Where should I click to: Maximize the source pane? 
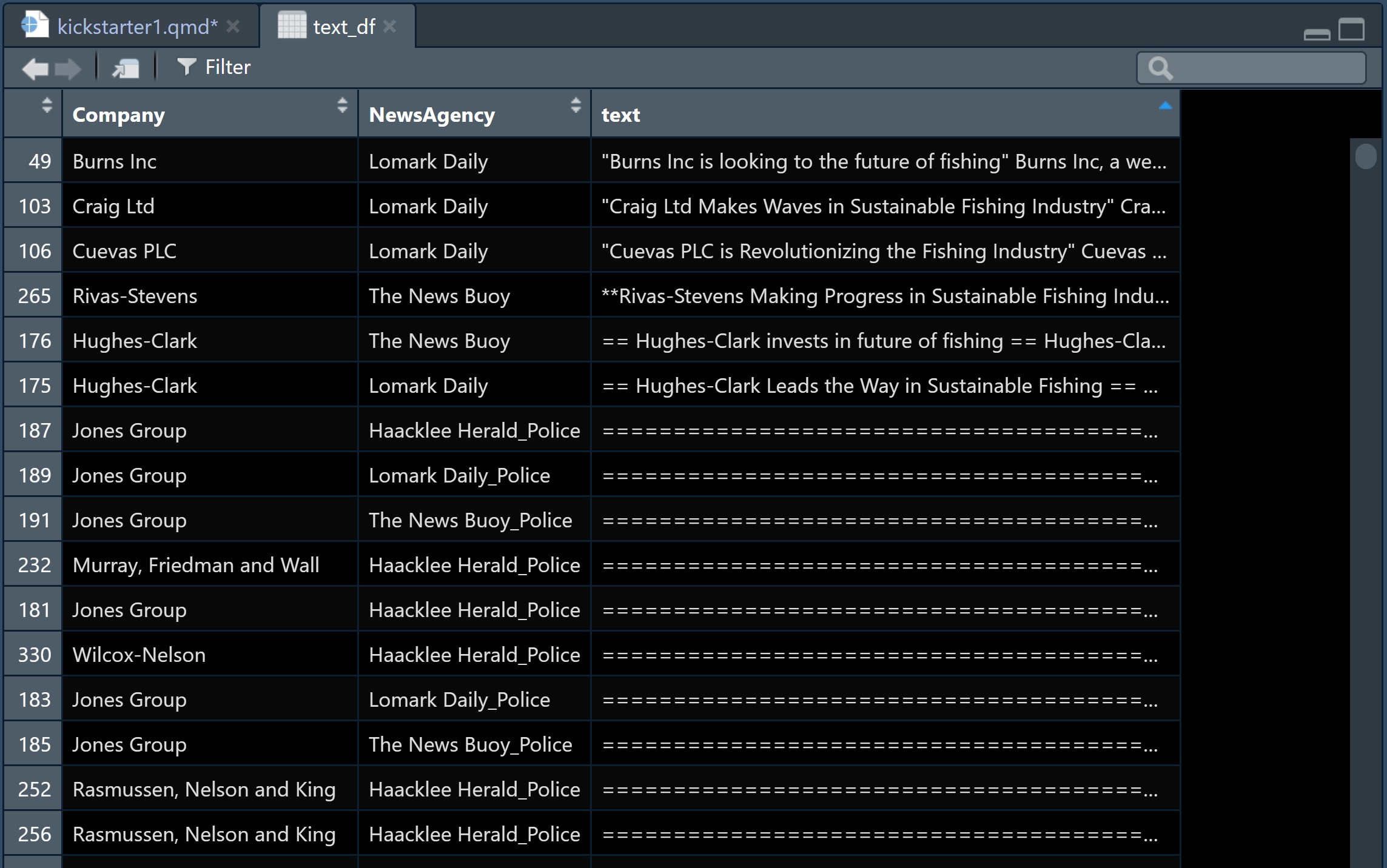[x=1351, y=28]
